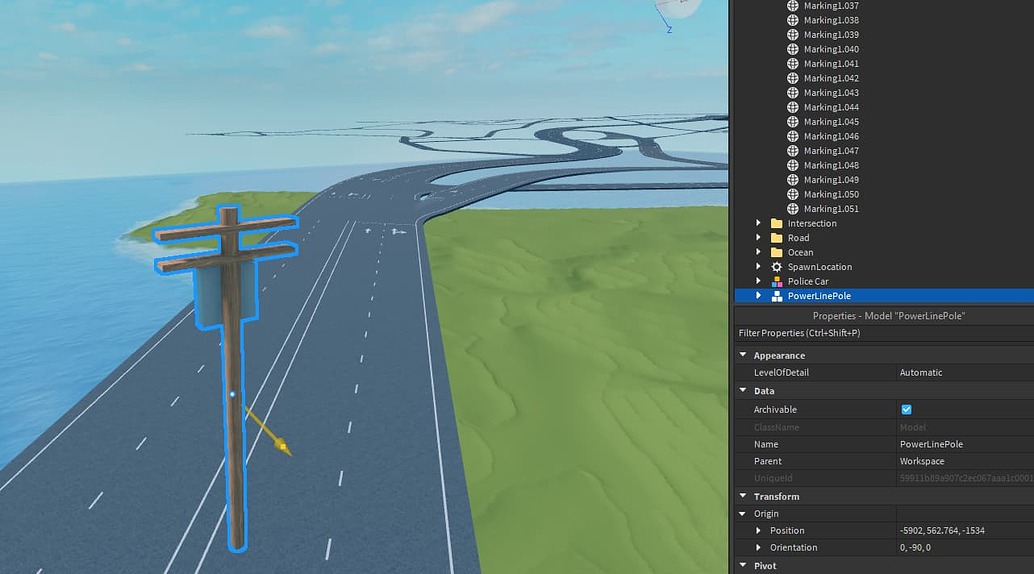Select Marking1.044 in the Explorer tree
Viewport: 1034px width, 574px height.
pos(831,107)
